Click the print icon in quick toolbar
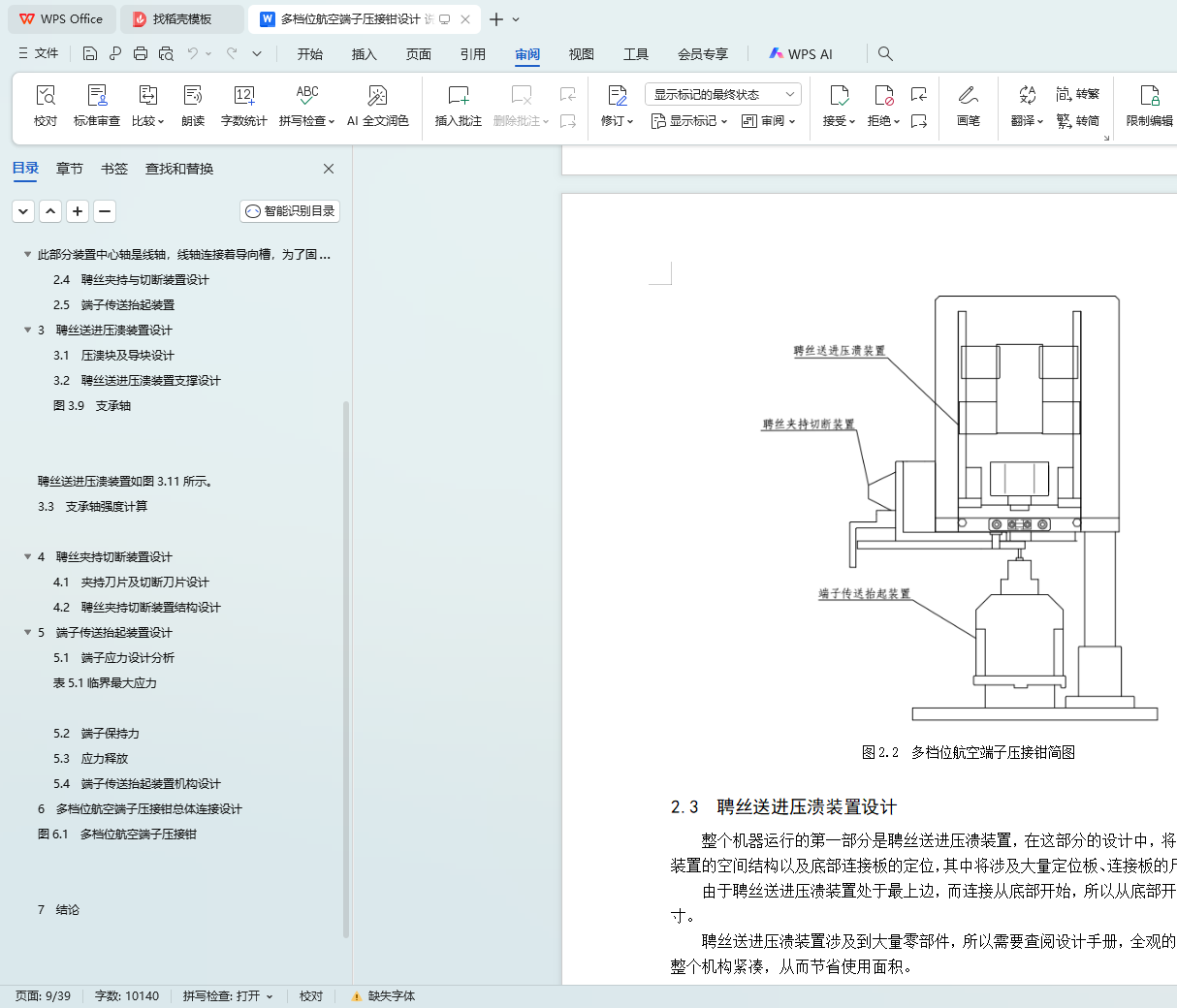This screenshot has height=1008, width=1177. pos(141,53)
